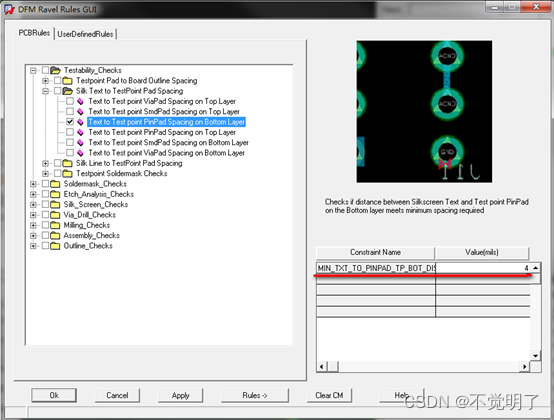Screen dimensions: 554x420
Task: Click the constraint table's horizontal scrollbar right arrow
Action: 525,367
